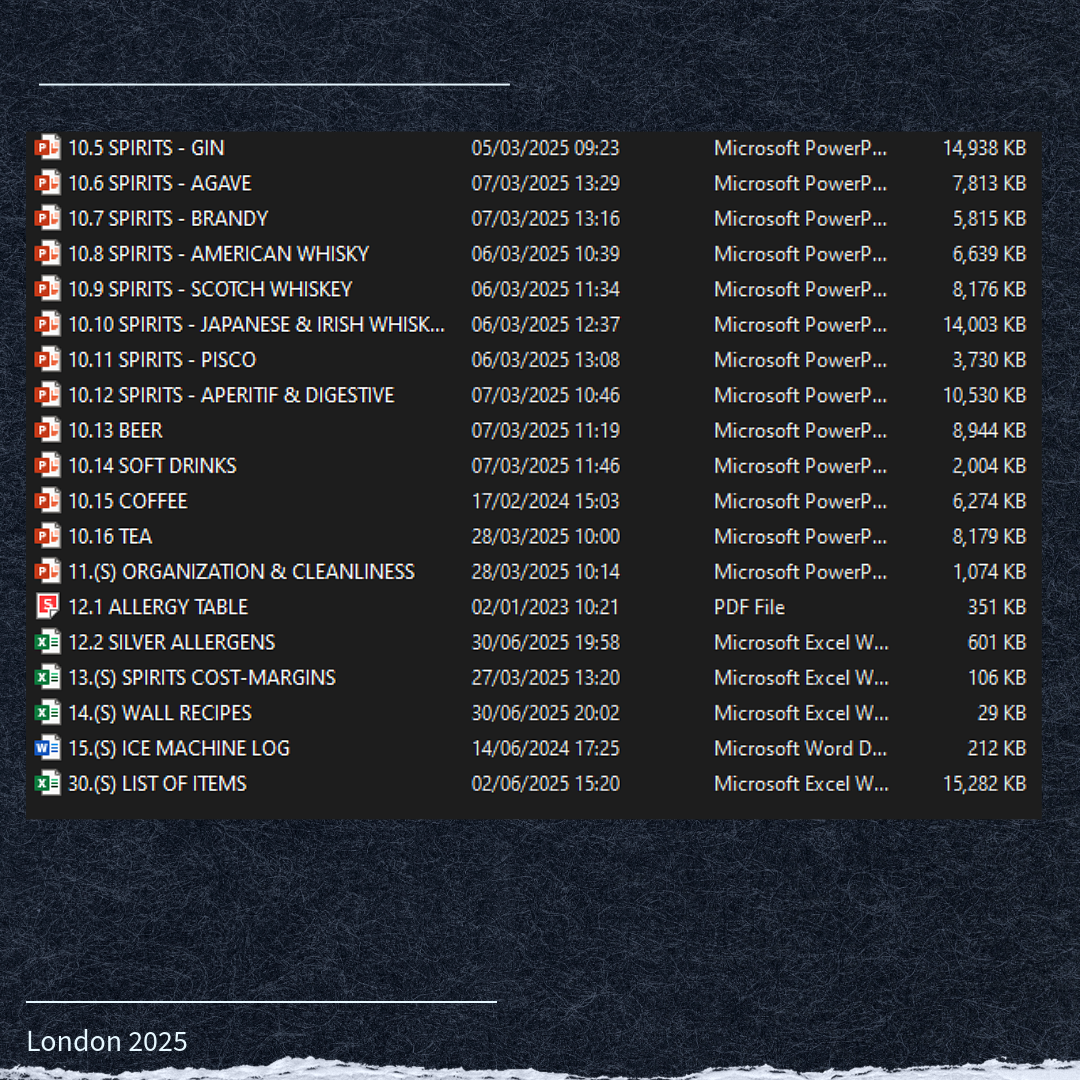Click the 14,938 KB size value

pos(984,148)
